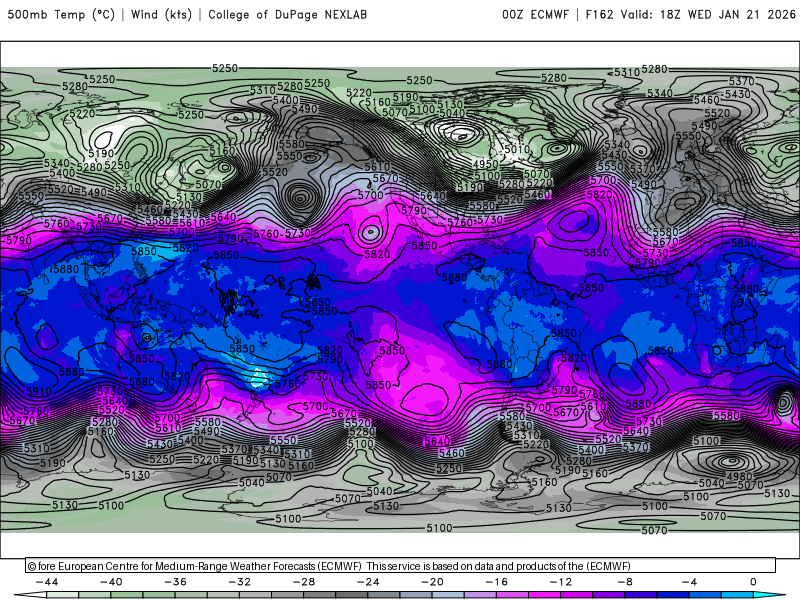Viewport: 800px width, 600px height.
Task: Click the '00Z ECMWF' model run label
Action: [x=535, y=15]
